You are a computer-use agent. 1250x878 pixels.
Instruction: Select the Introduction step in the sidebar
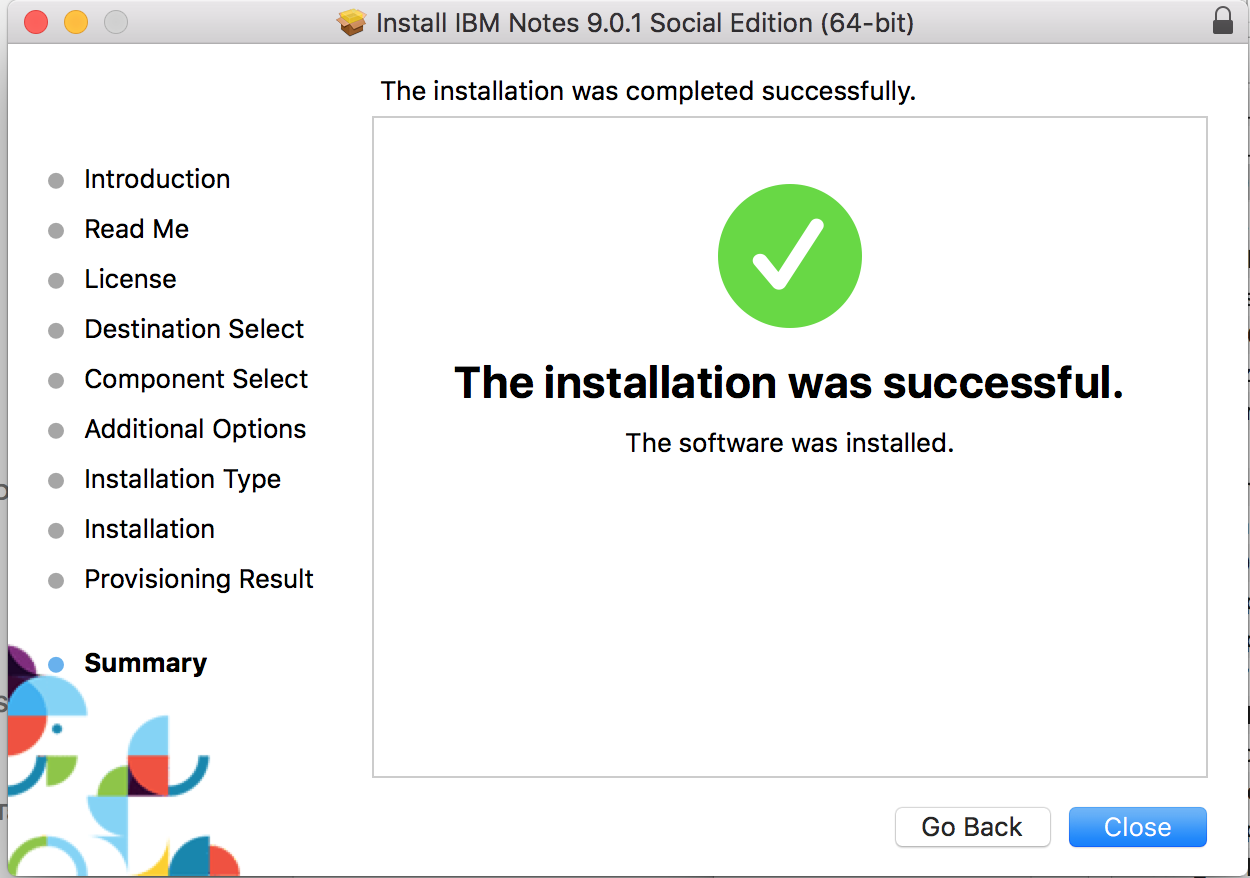[157, 179]
